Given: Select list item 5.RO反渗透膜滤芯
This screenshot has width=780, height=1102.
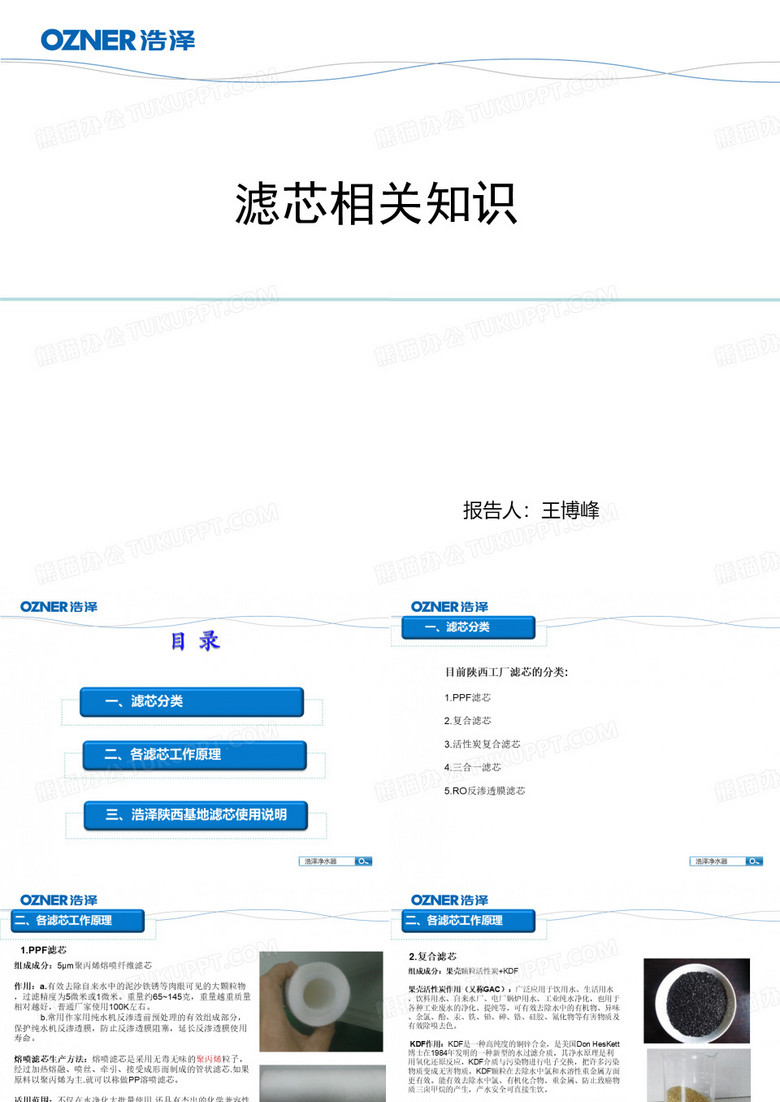Looking at the screenshot, I should coord(484,791).
